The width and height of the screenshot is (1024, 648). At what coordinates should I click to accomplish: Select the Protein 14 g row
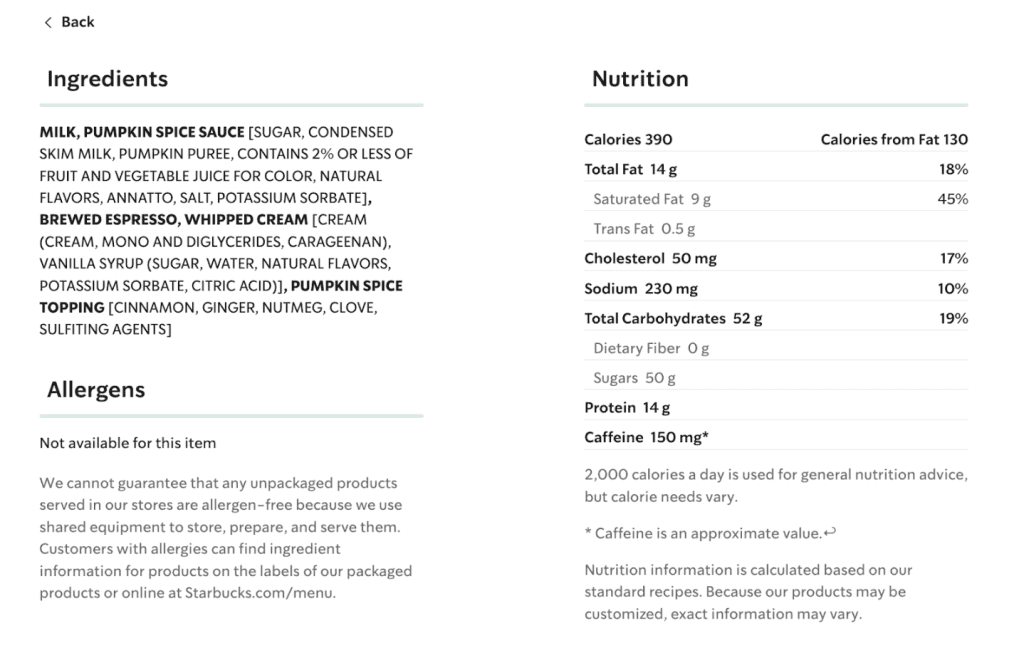776,408
